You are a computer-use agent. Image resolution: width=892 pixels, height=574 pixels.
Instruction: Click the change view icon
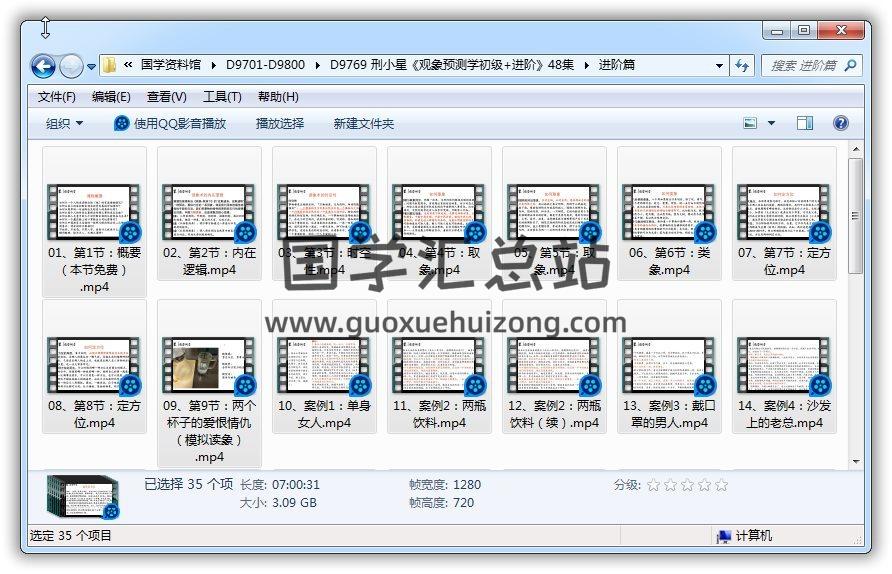click(x=751, y=123)
